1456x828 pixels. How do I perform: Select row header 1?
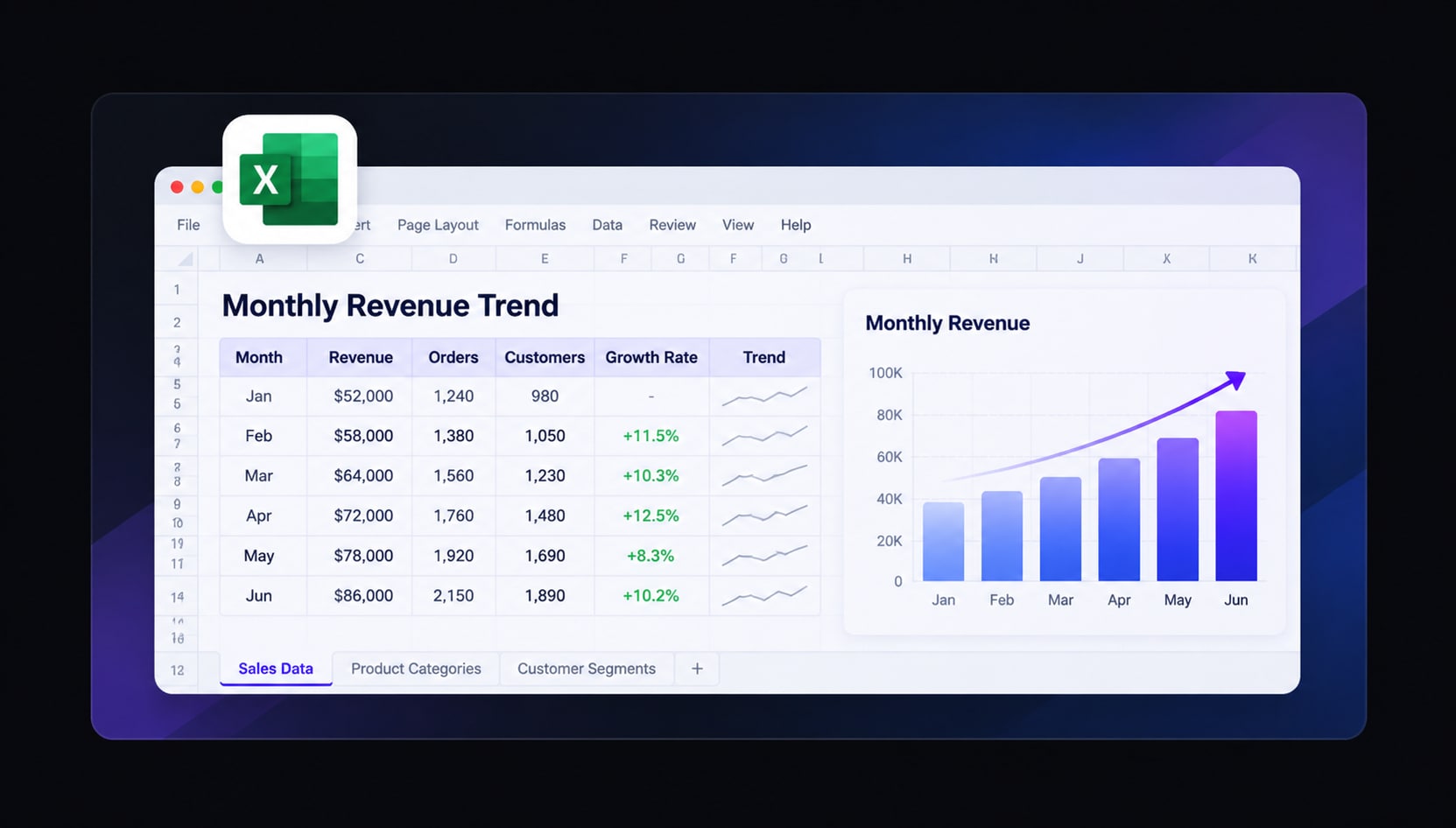point(177,290)
